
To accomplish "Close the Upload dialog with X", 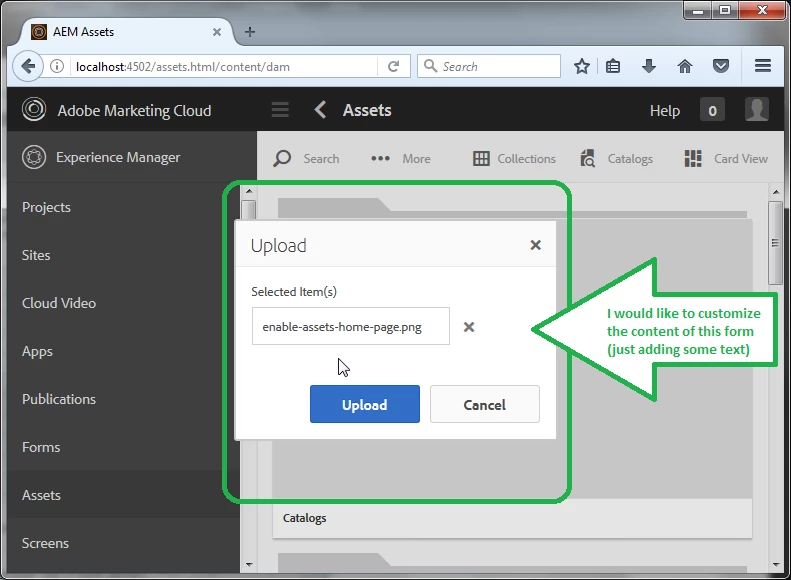I will click(x=536, y=245).
